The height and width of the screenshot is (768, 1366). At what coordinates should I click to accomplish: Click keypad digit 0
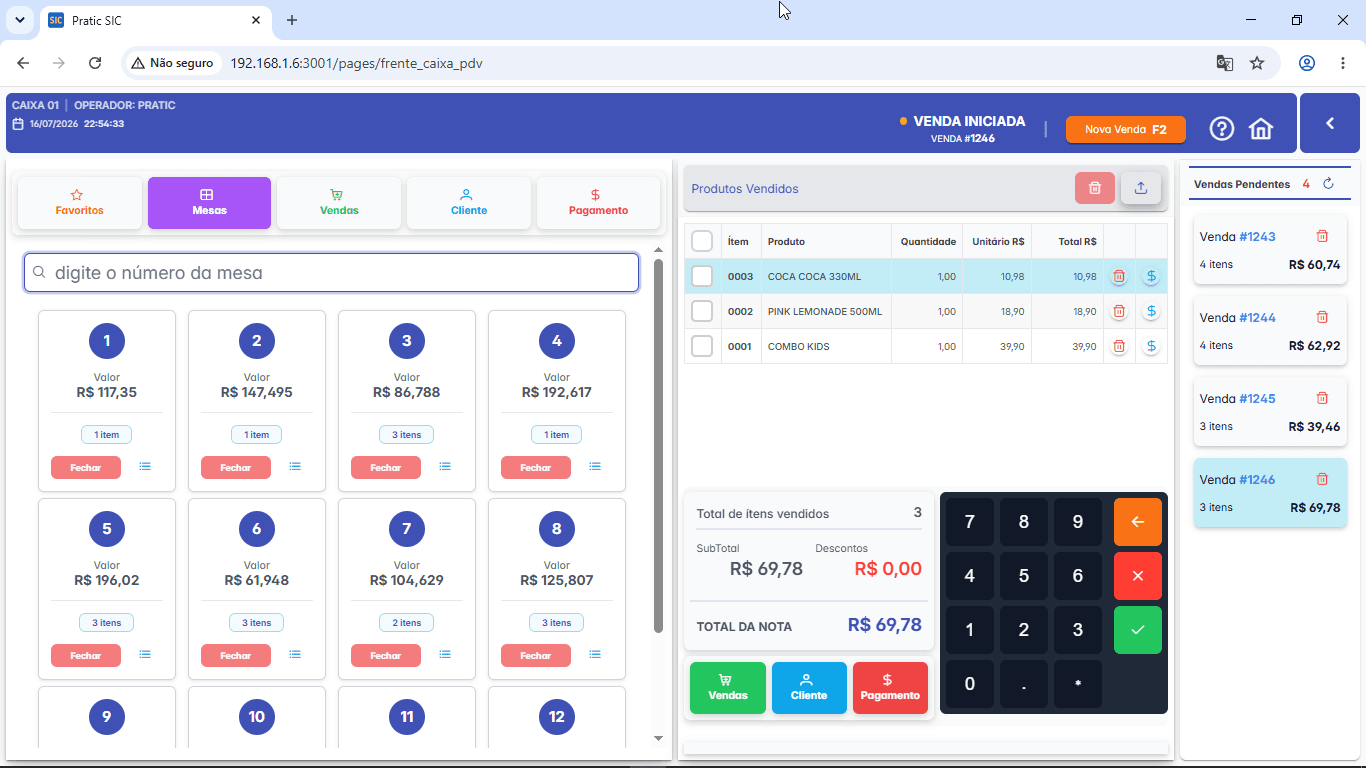click(x=970, y=684)
